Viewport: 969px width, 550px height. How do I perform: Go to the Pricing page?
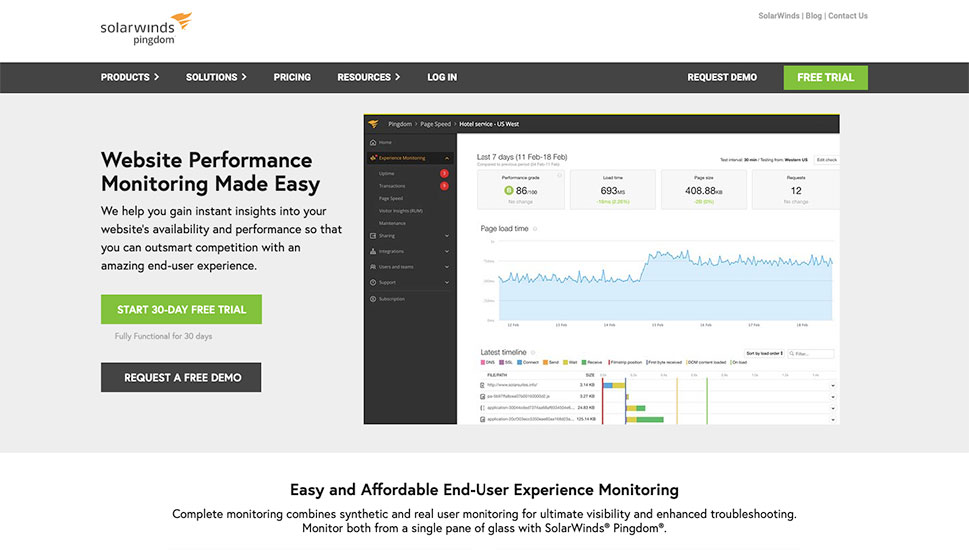point(292,77)
